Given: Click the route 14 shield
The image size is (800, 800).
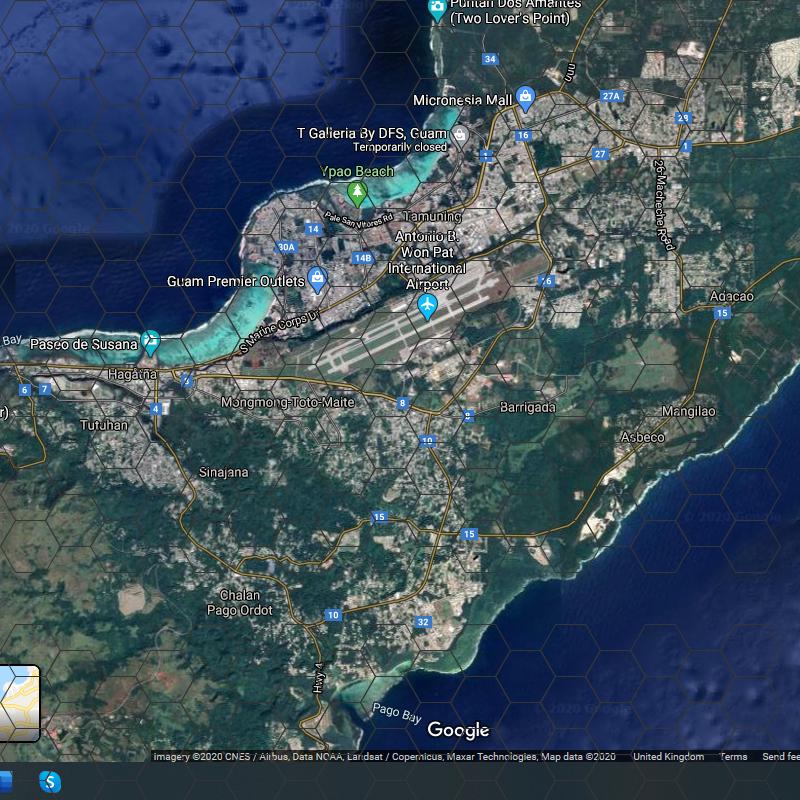Looking at the screenshot, I should [x=313, y=229].
